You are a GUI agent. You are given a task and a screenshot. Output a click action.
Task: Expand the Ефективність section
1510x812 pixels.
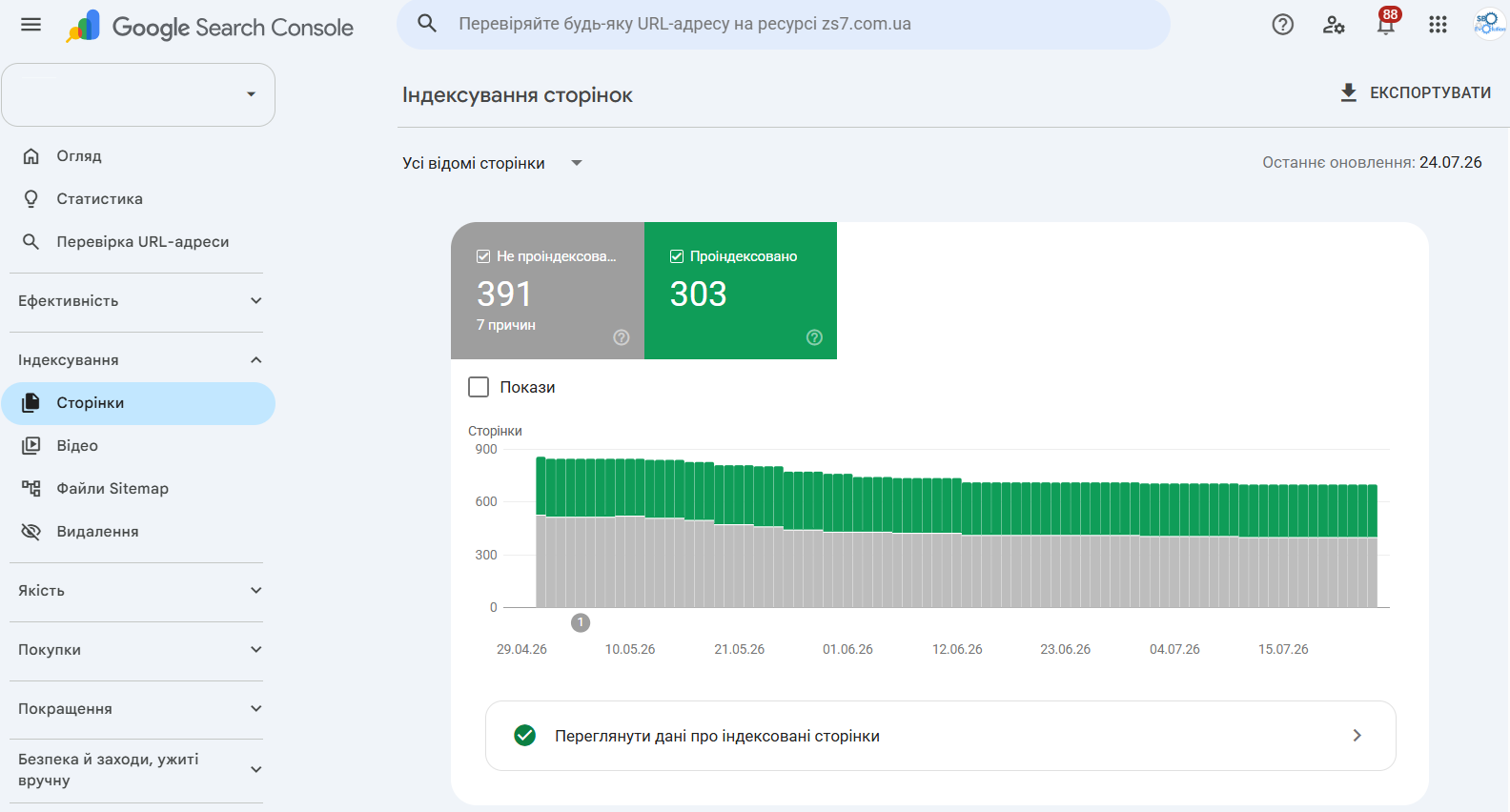(x=138, y=301)
